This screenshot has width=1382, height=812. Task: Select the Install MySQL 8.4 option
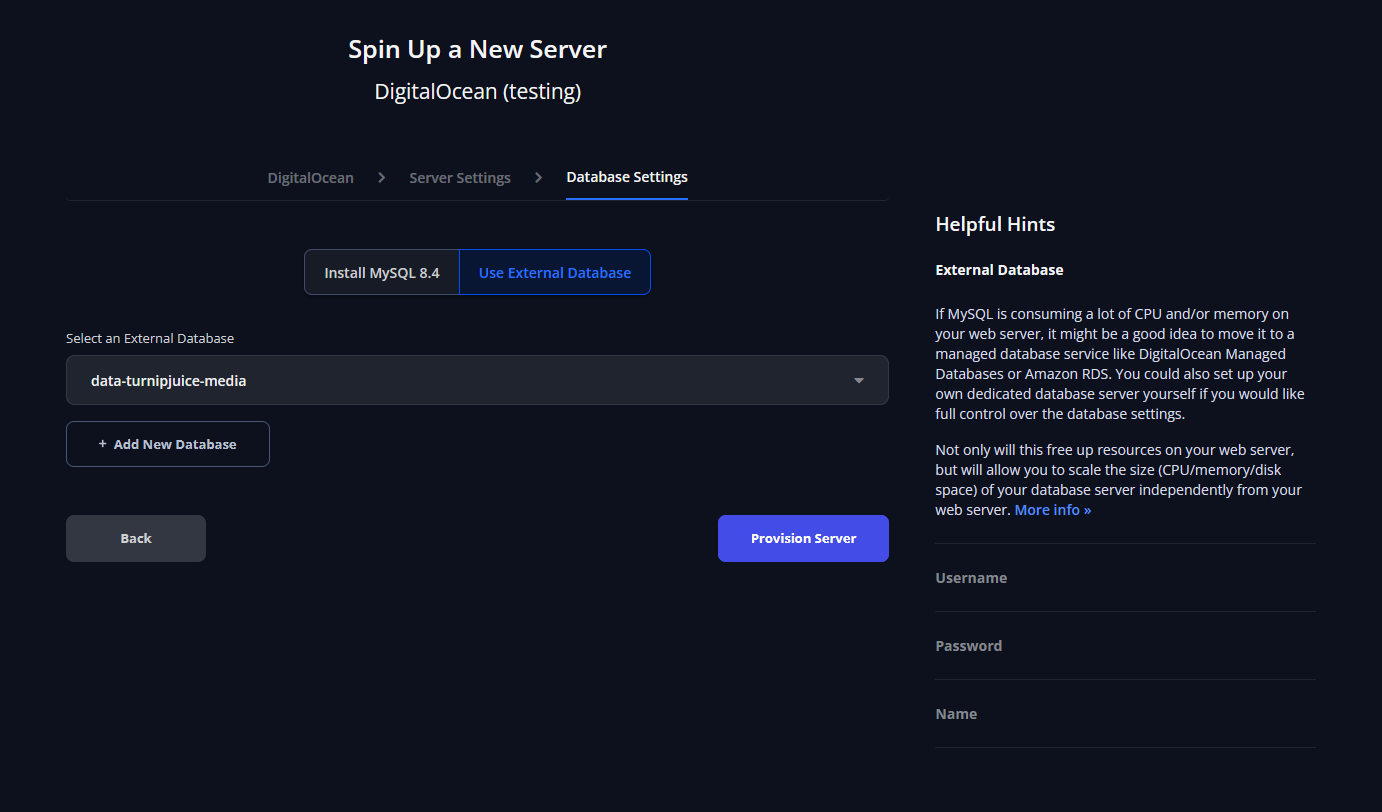(382, 273)
